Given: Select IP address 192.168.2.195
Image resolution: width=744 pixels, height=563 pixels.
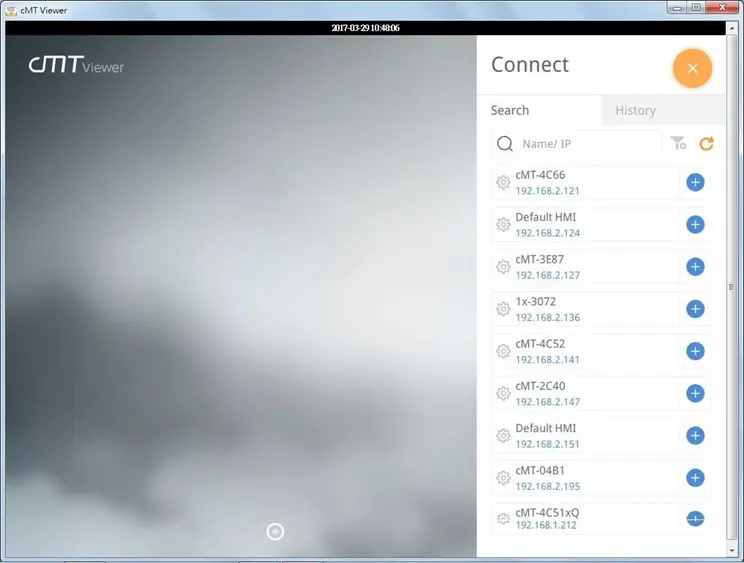Looking at the screenshot, I should [x=548, y=487].
